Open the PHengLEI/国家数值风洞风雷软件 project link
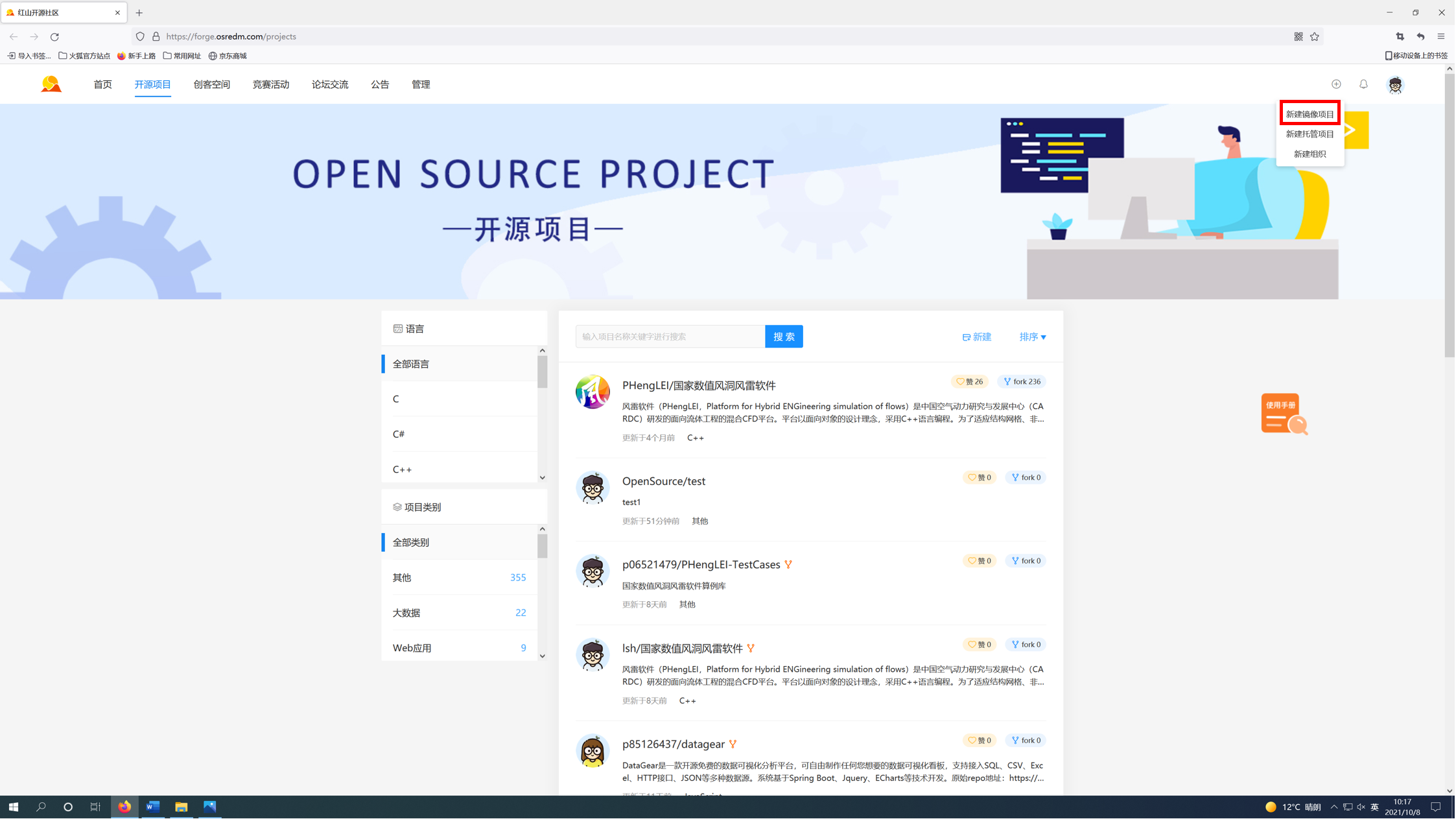The image size is (1456, 819). (x=699, y=386)
